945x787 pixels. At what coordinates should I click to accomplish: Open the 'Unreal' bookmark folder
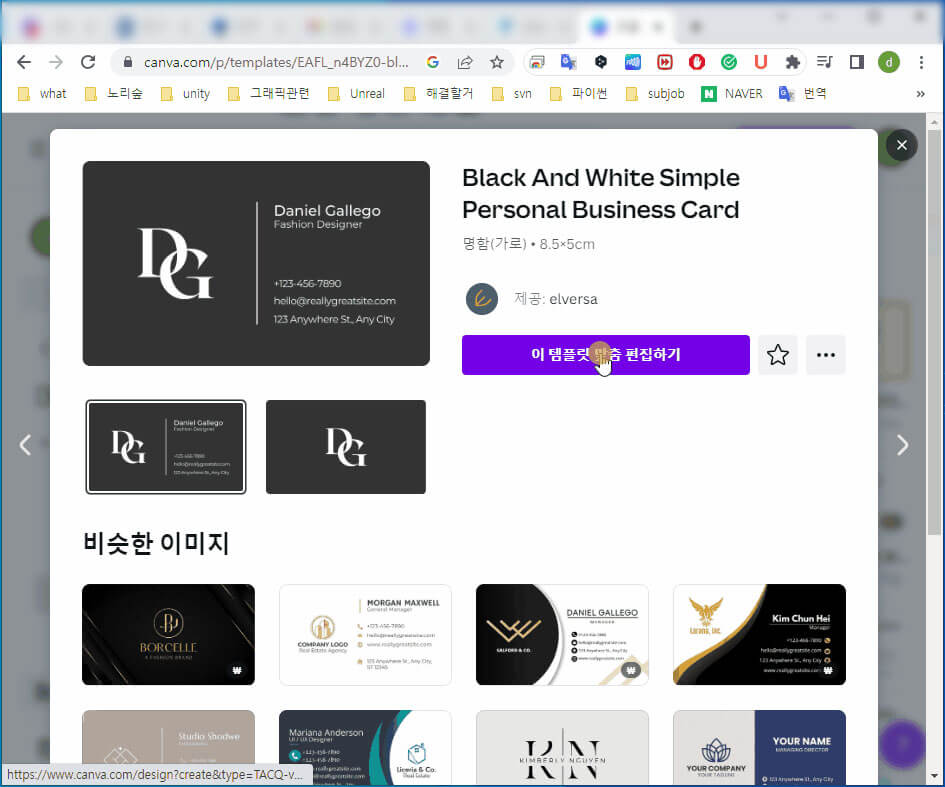[x=356, y=94]
